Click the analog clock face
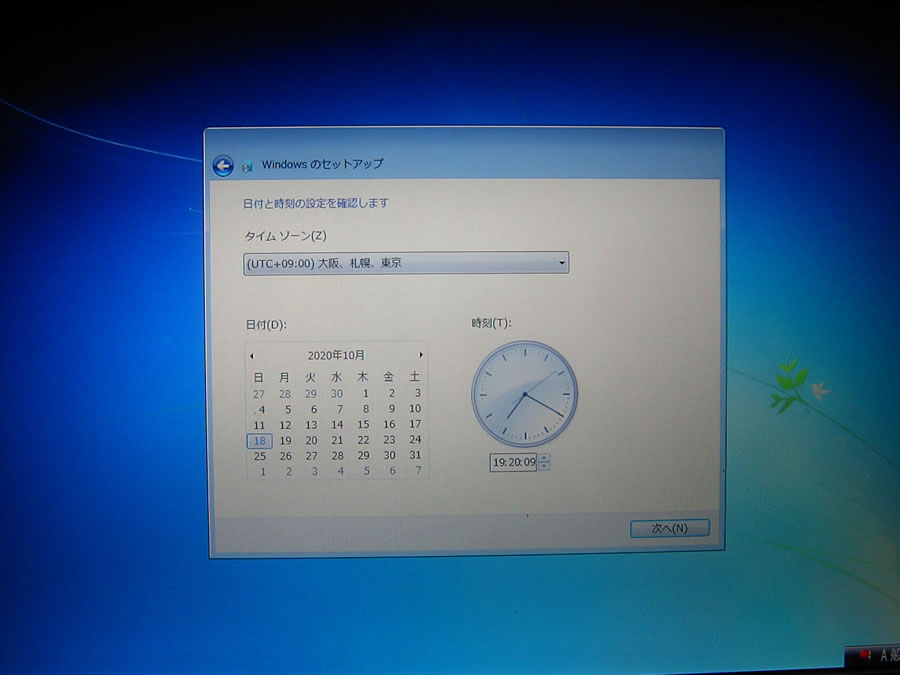This screenshot has width=900, height=675. click(x=525, y=394)
